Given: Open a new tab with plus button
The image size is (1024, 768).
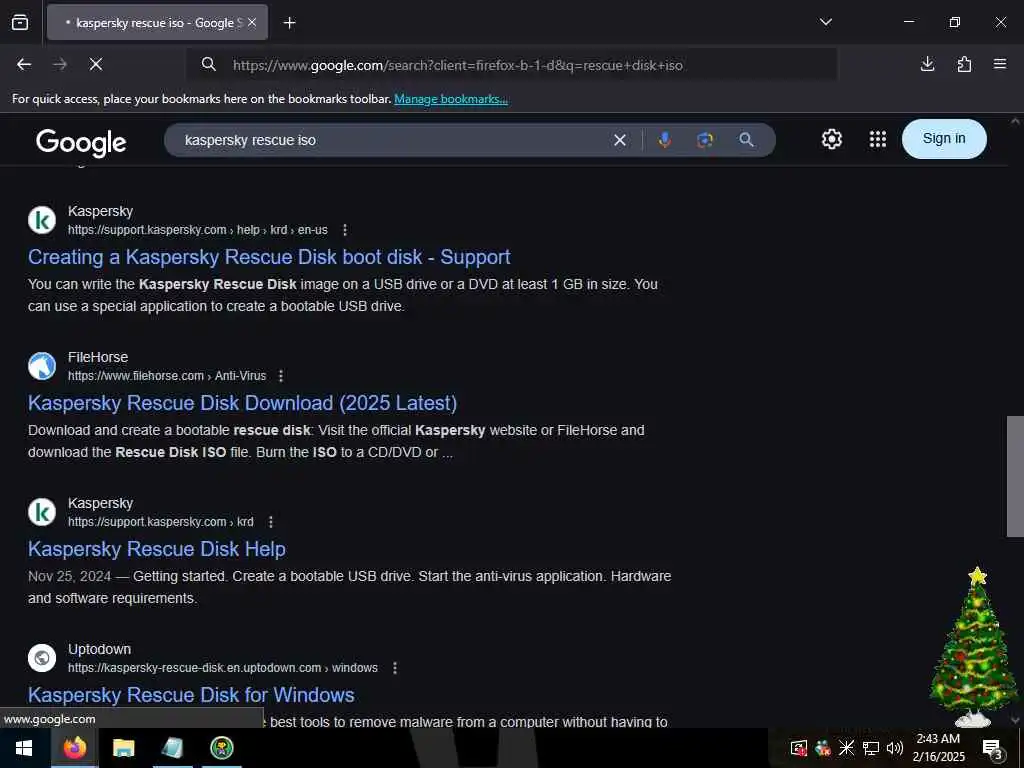Looking at the screenshot, I should [289, 23].
